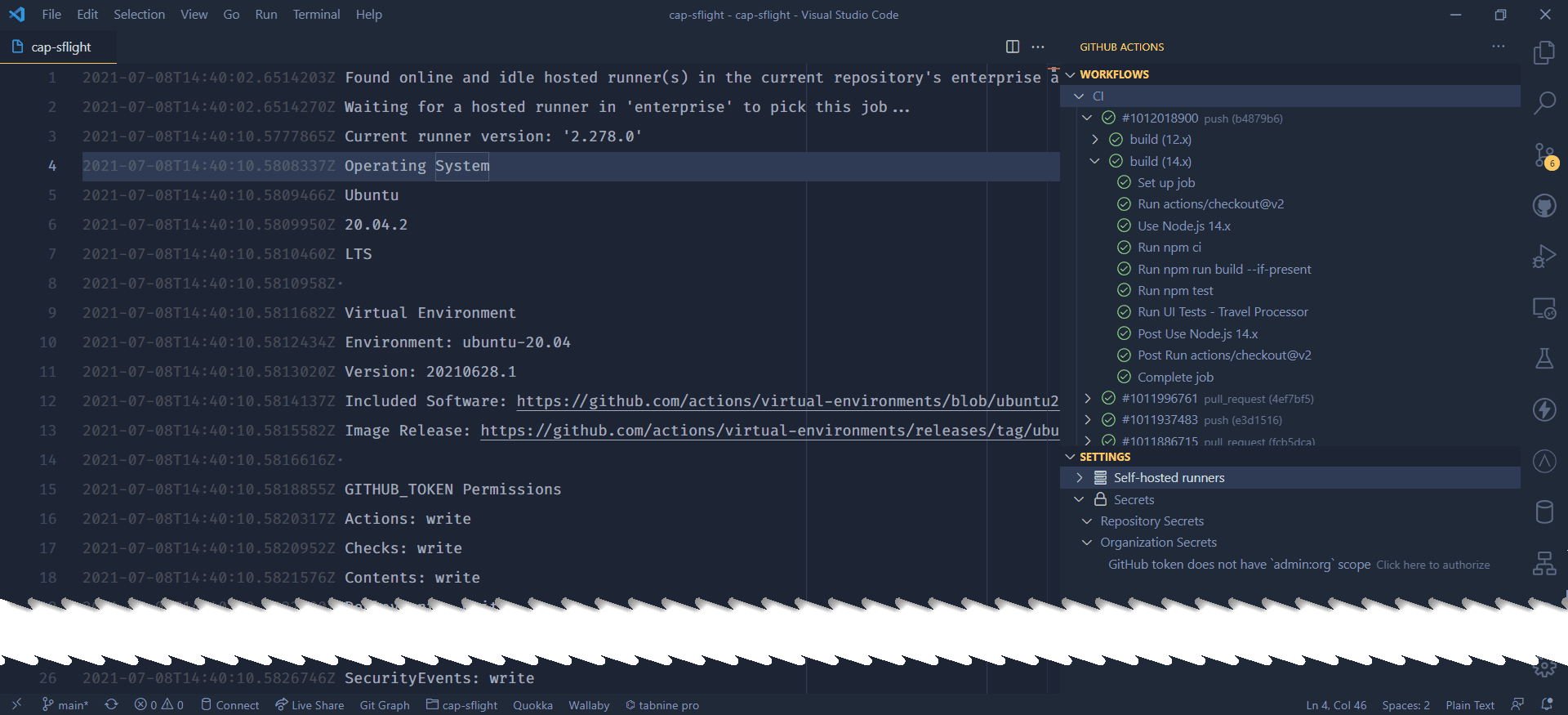1568x715 pixels.
Task: Open GitHub Actions panel ellipsis menu
Action: [x=1498, y=47]
